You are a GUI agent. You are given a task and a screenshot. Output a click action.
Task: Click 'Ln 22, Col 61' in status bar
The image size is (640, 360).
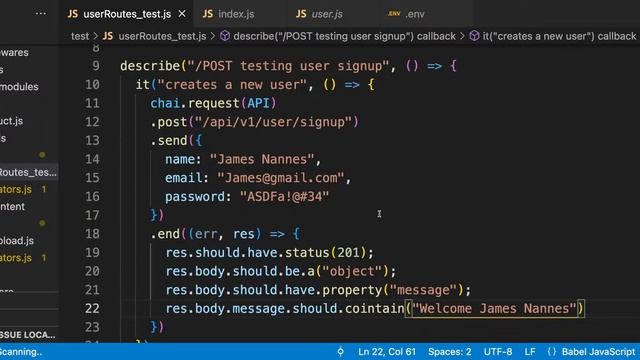coord(387,352)
